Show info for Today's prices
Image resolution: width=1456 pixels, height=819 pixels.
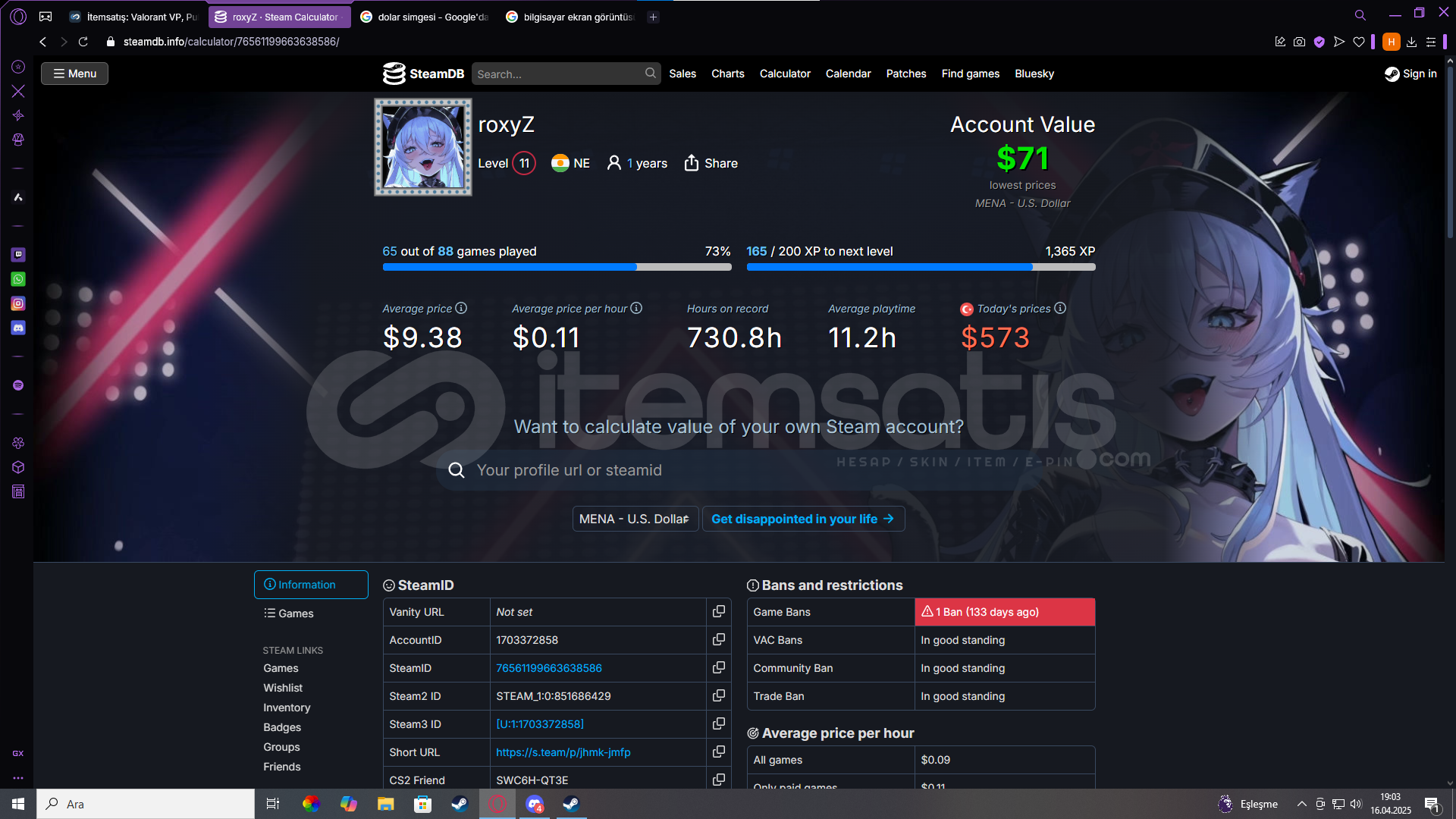point(1060,308)
